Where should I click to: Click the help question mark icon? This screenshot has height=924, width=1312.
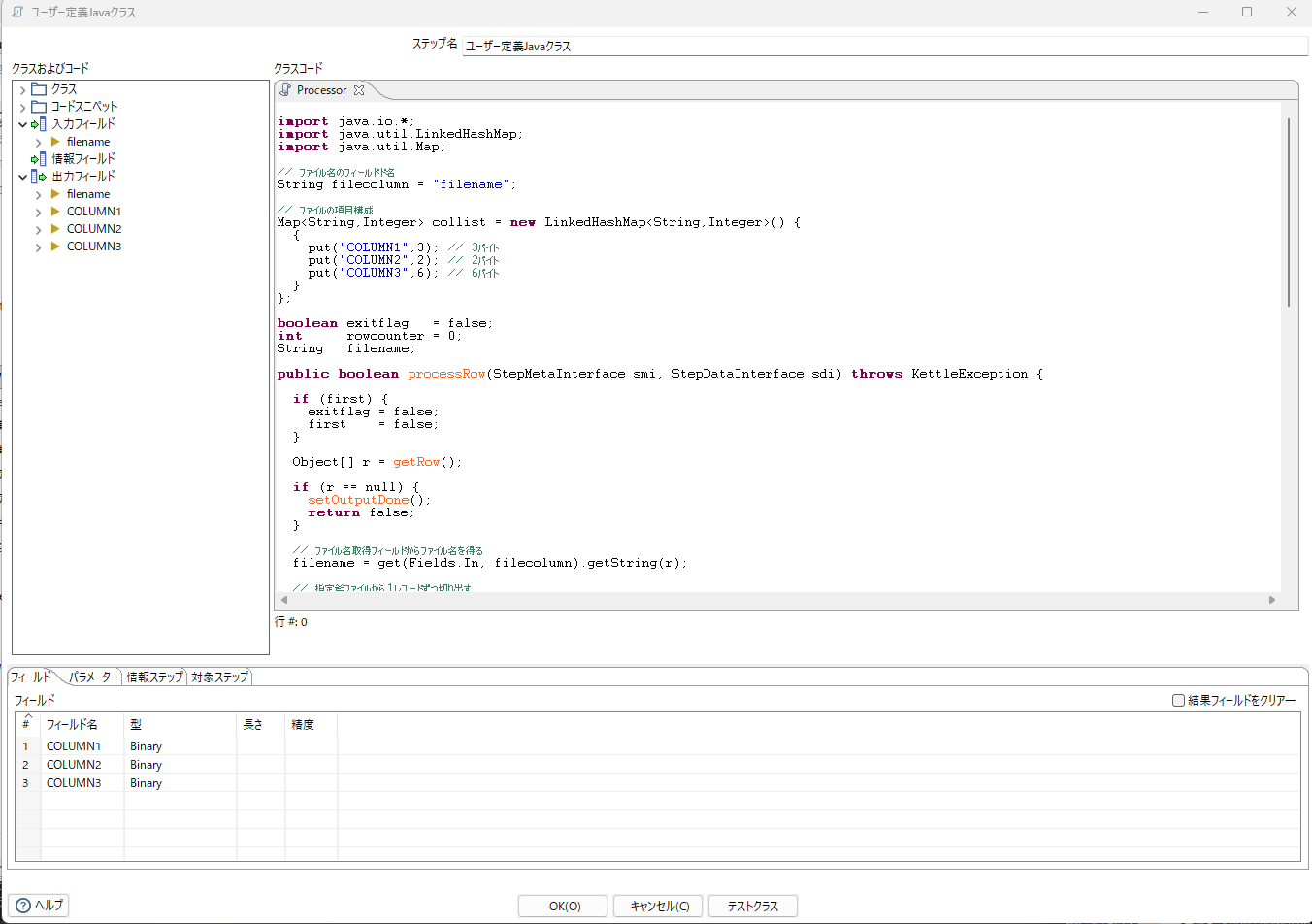[x=23, y=906]
